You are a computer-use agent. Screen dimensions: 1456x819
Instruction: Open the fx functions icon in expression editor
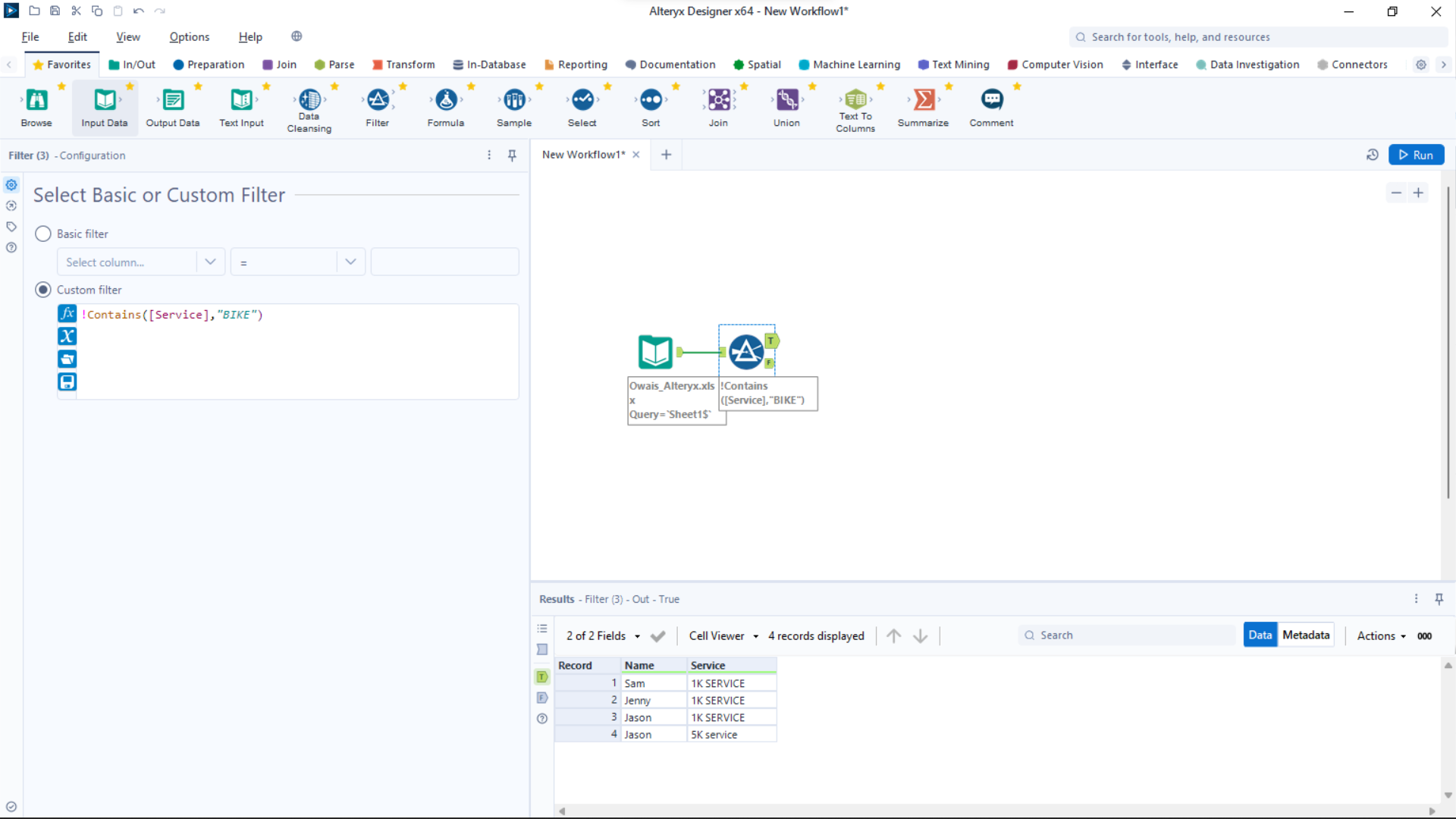click(67, 313)
